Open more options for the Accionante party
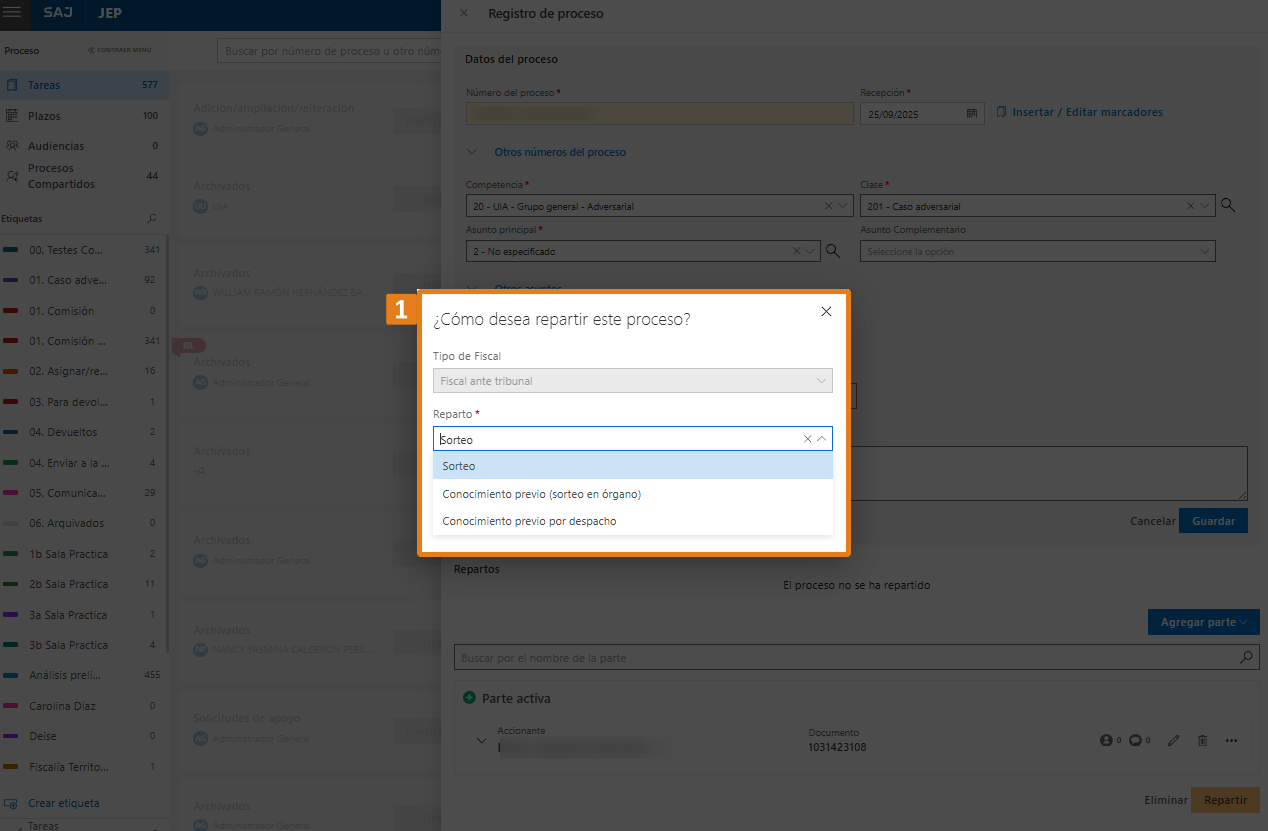This screenshot has width=1268, height=831. [x=1232, y=741]
